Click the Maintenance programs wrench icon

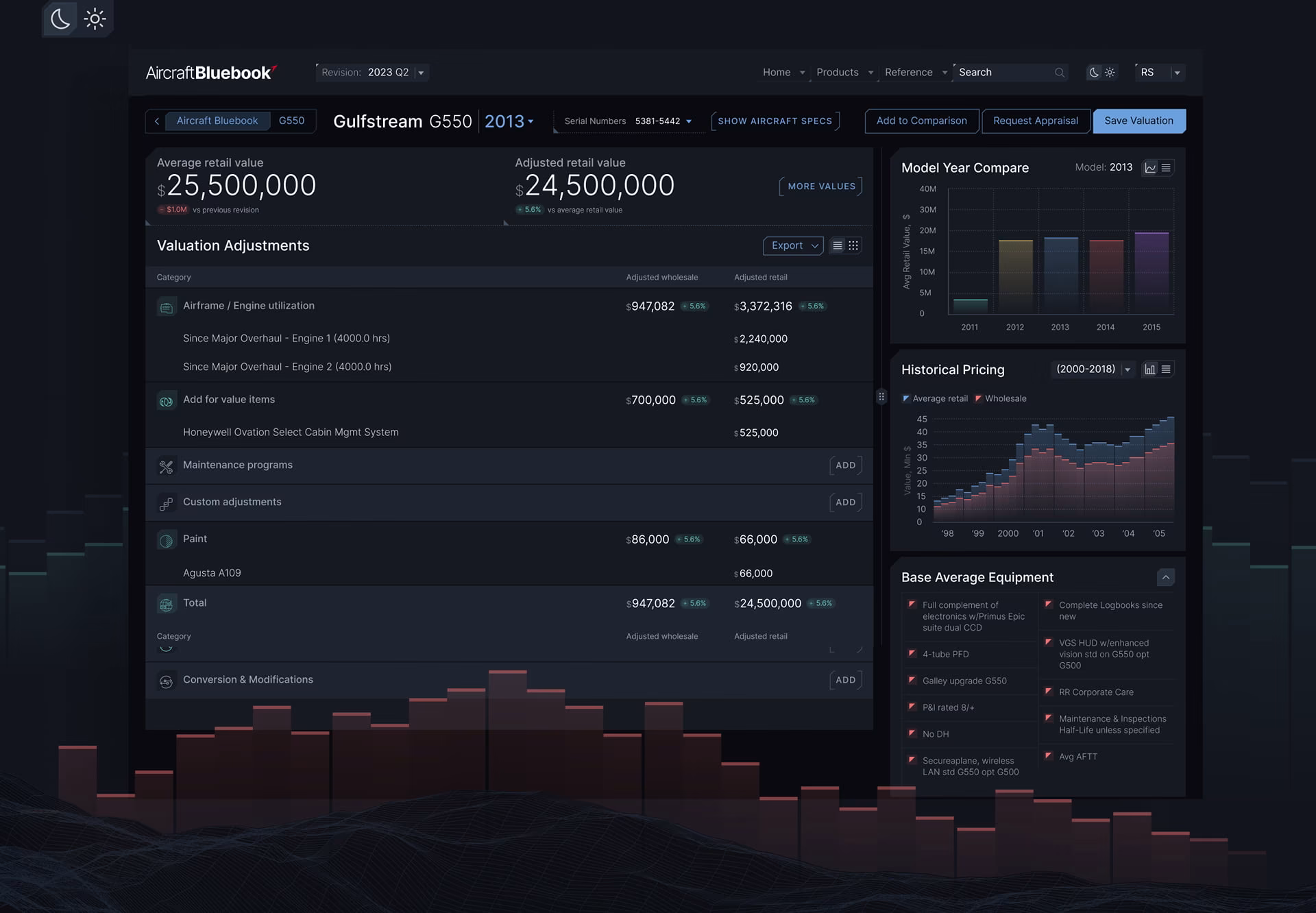(166, 467)
